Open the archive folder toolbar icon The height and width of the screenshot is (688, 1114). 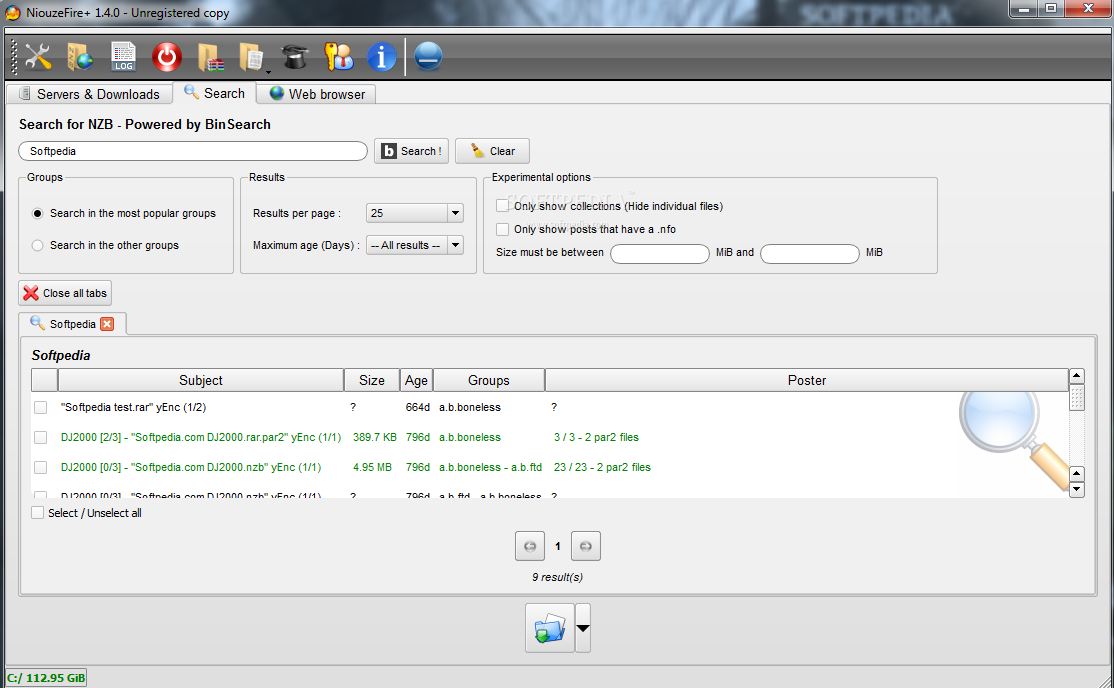click(210, 57)
